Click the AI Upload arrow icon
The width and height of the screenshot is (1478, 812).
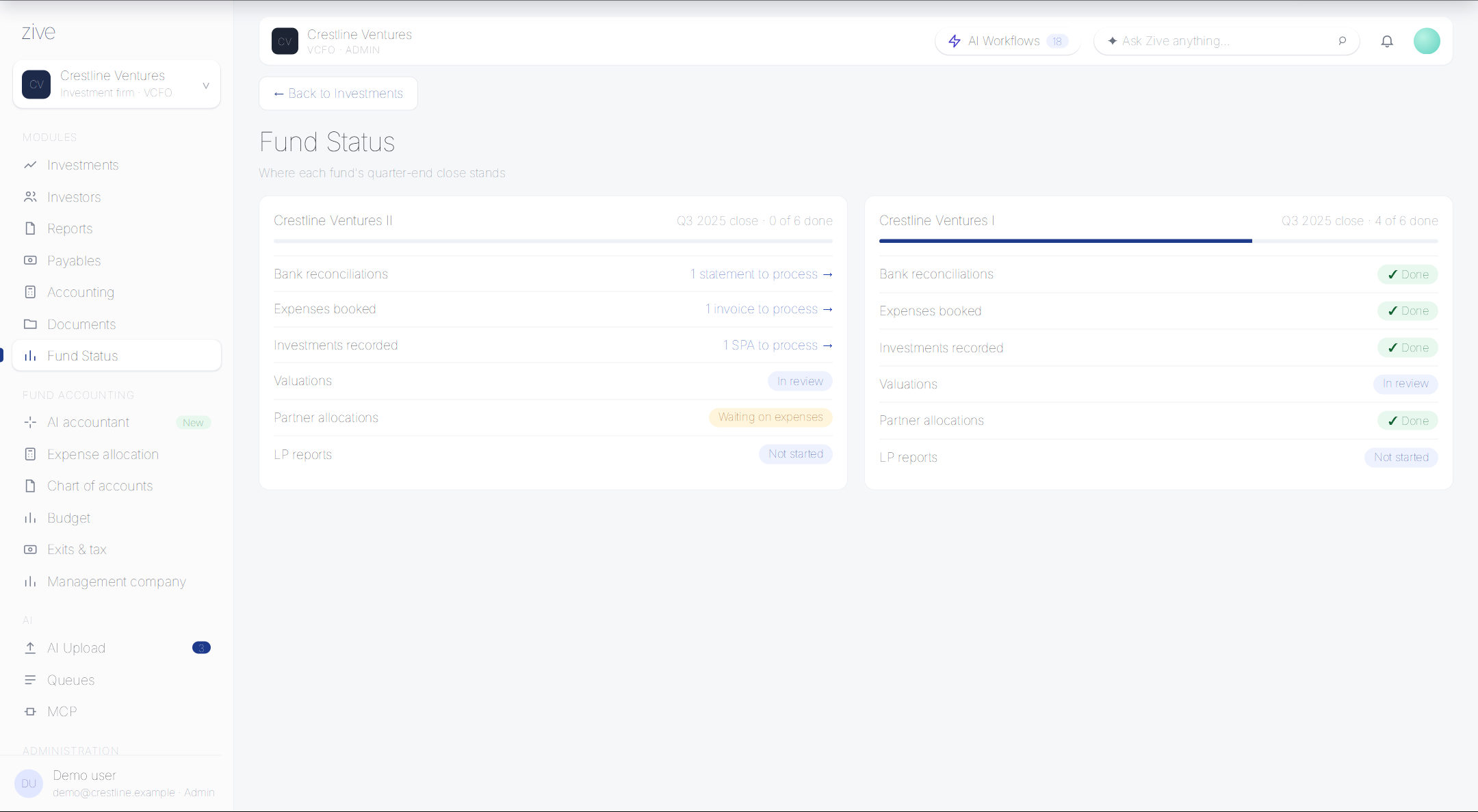30,648
